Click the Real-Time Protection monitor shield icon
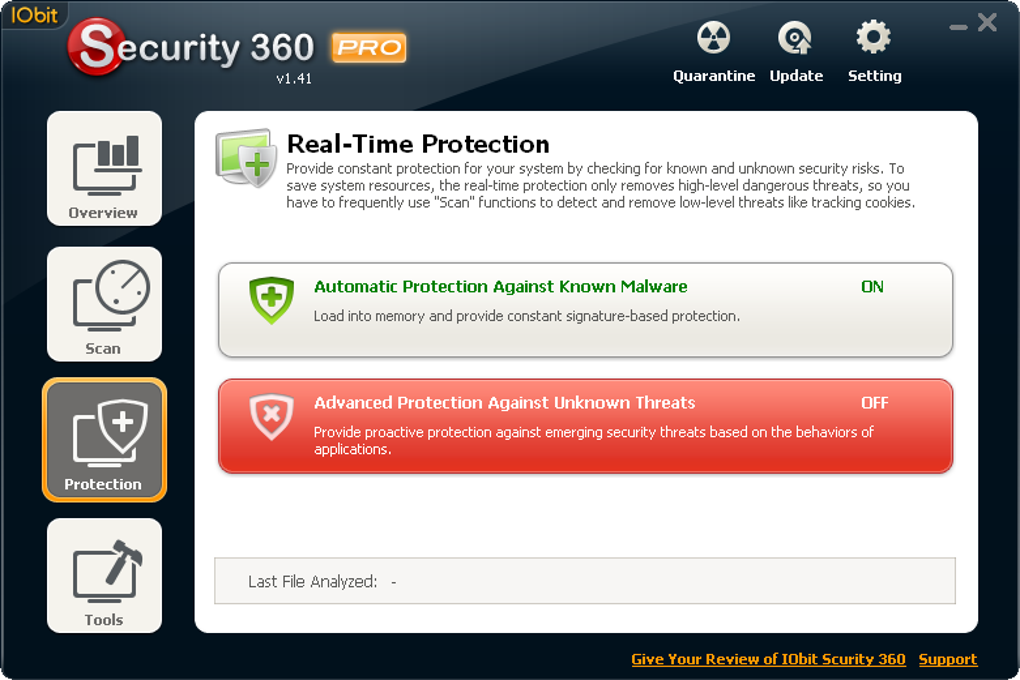 245,158
